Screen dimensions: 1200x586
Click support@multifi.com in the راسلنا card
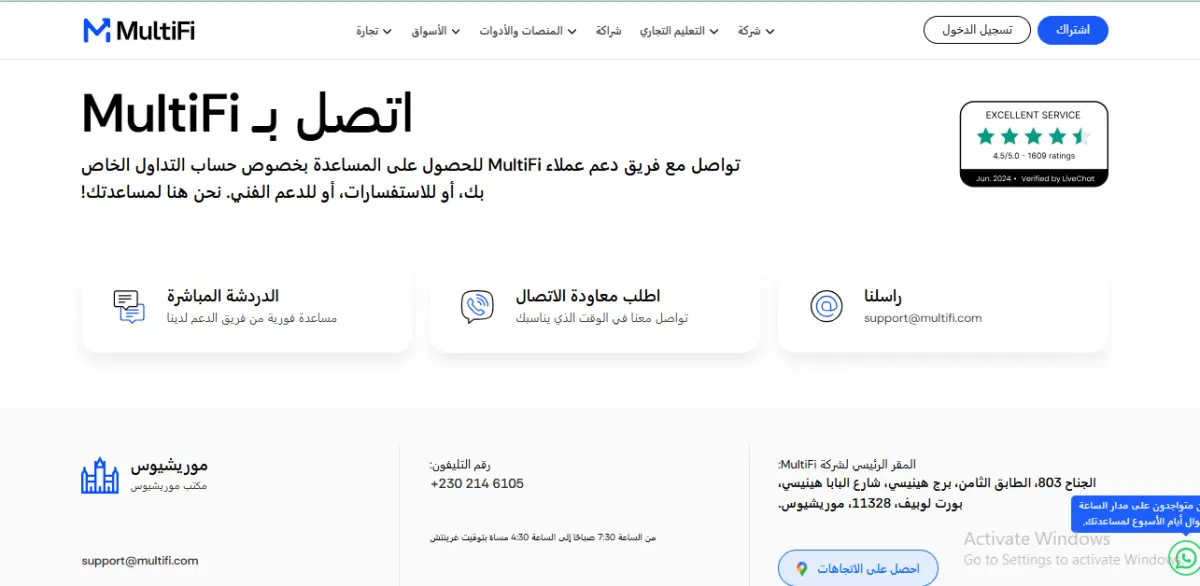tap(923, 318)
